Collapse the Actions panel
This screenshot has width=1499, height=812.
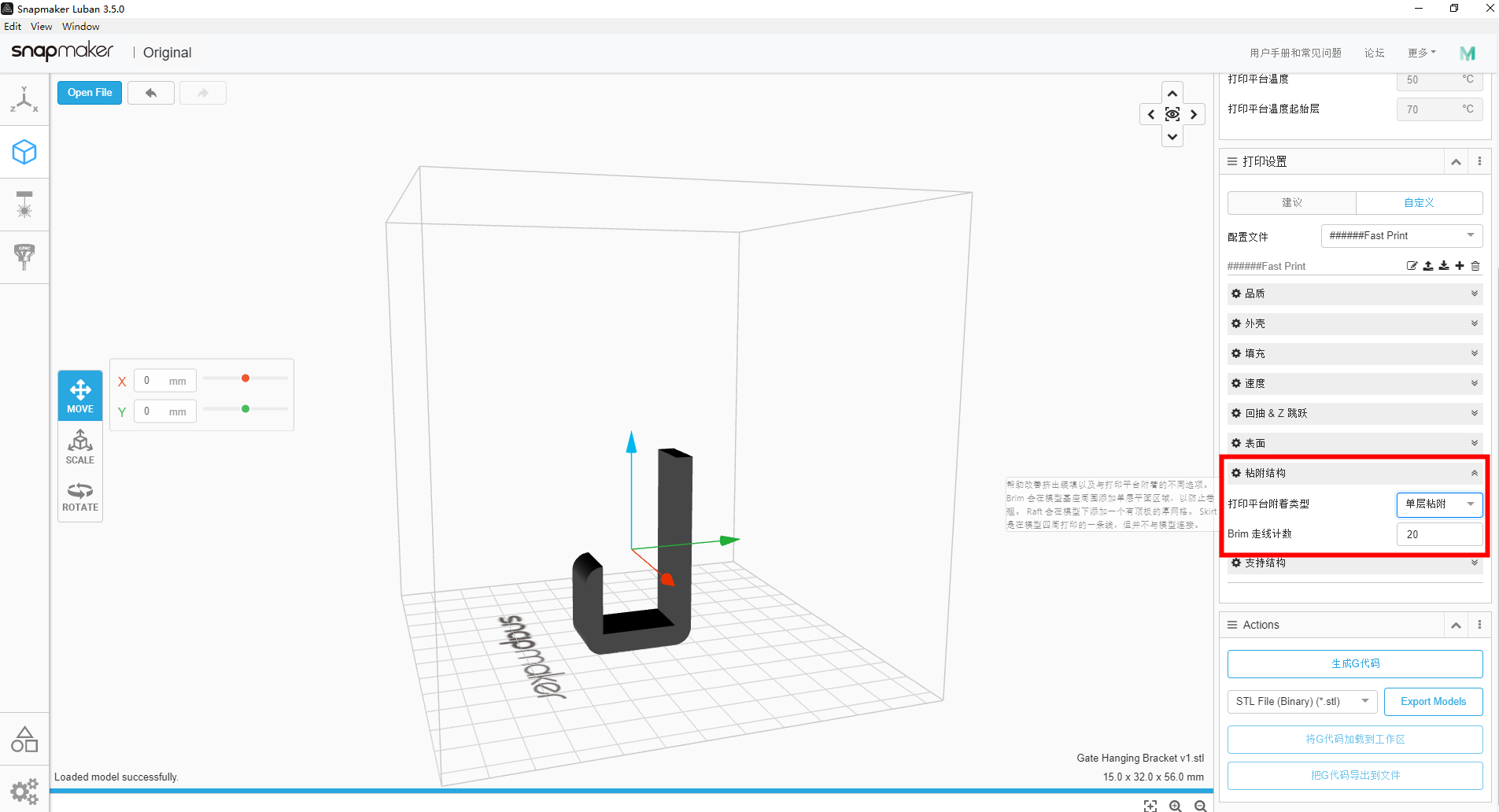(1456, 626)
